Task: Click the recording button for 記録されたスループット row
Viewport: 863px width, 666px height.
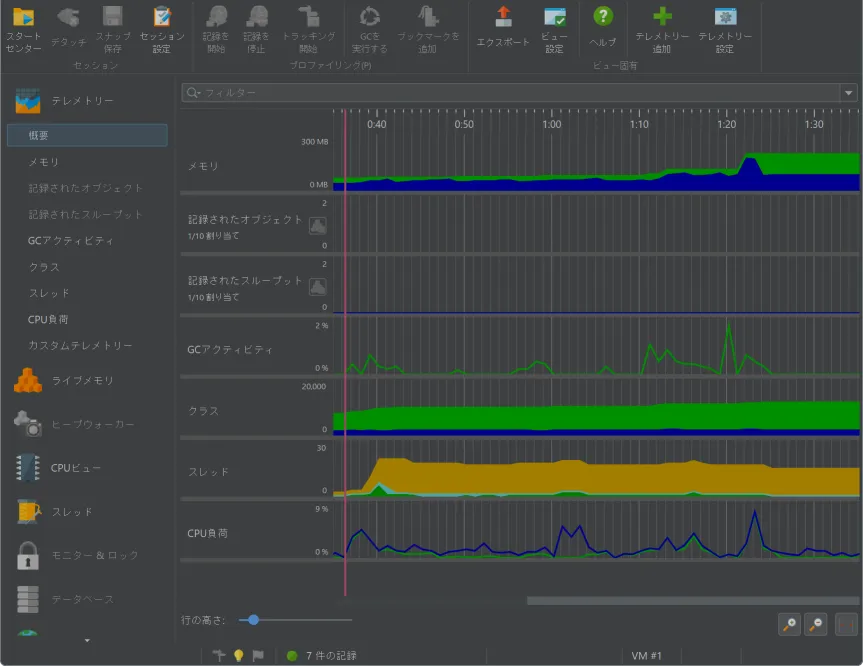Action: coord(318,287)
